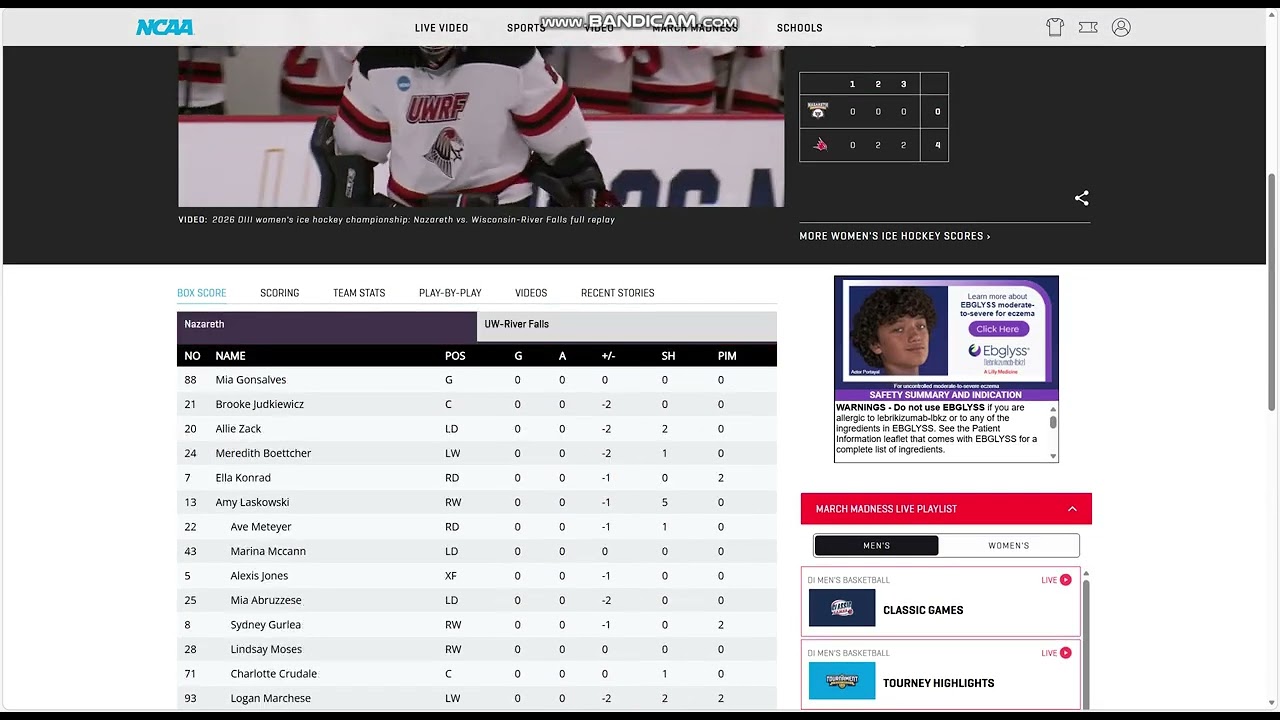Select the UW-River Falls team tab
The width and height of the screenshot is (1280, 720).
(x=627, y=325)
